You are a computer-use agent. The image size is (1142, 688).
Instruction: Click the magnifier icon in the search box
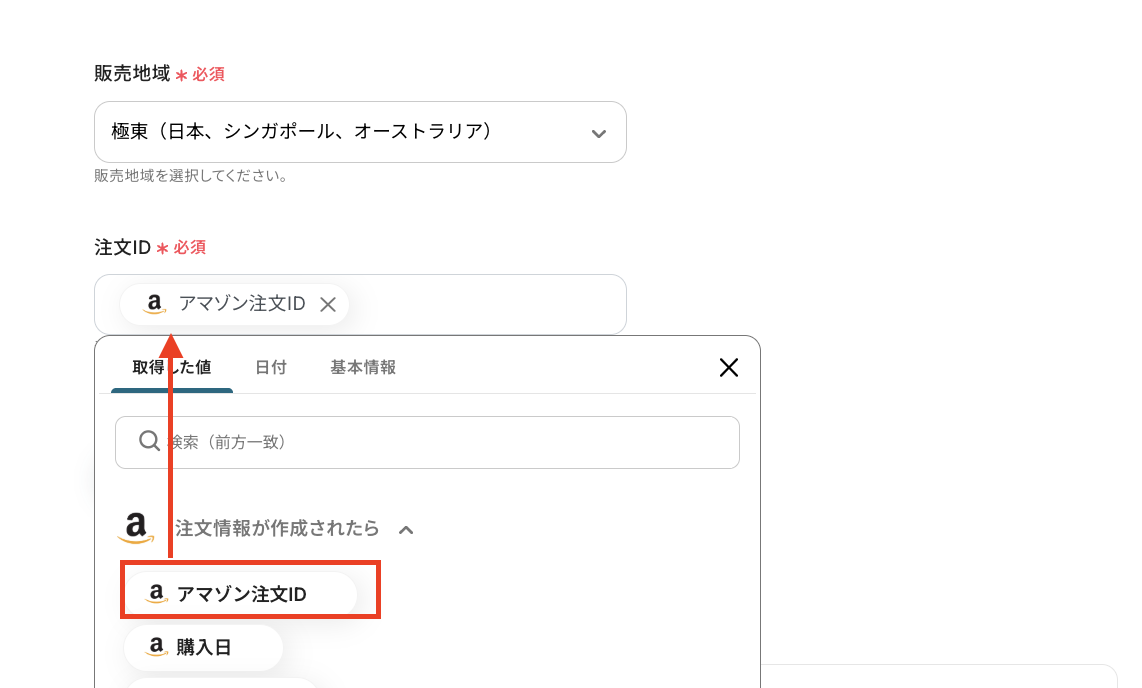149,441
